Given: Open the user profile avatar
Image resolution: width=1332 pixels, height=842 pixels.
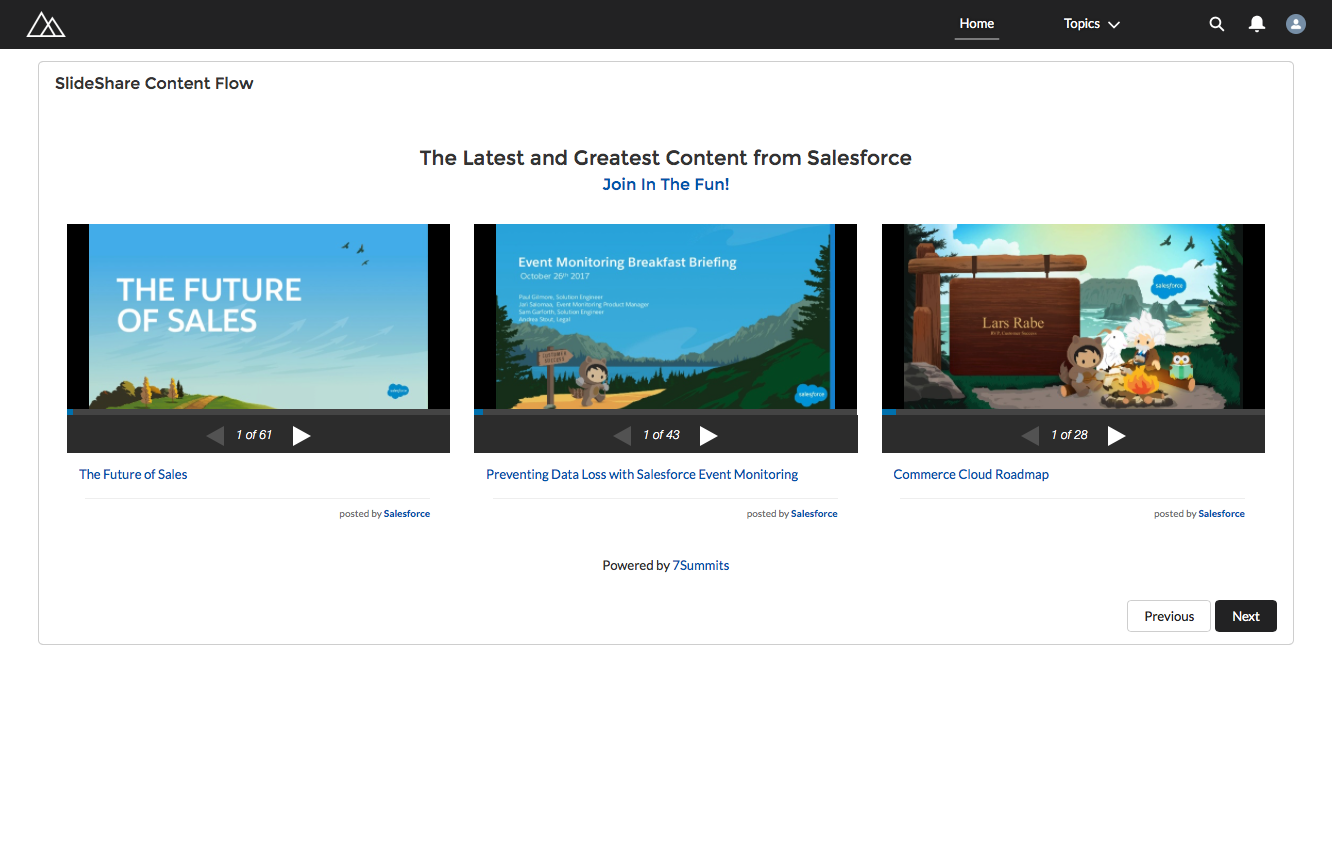Looking at the screenshot, I should coord(1296,24).
